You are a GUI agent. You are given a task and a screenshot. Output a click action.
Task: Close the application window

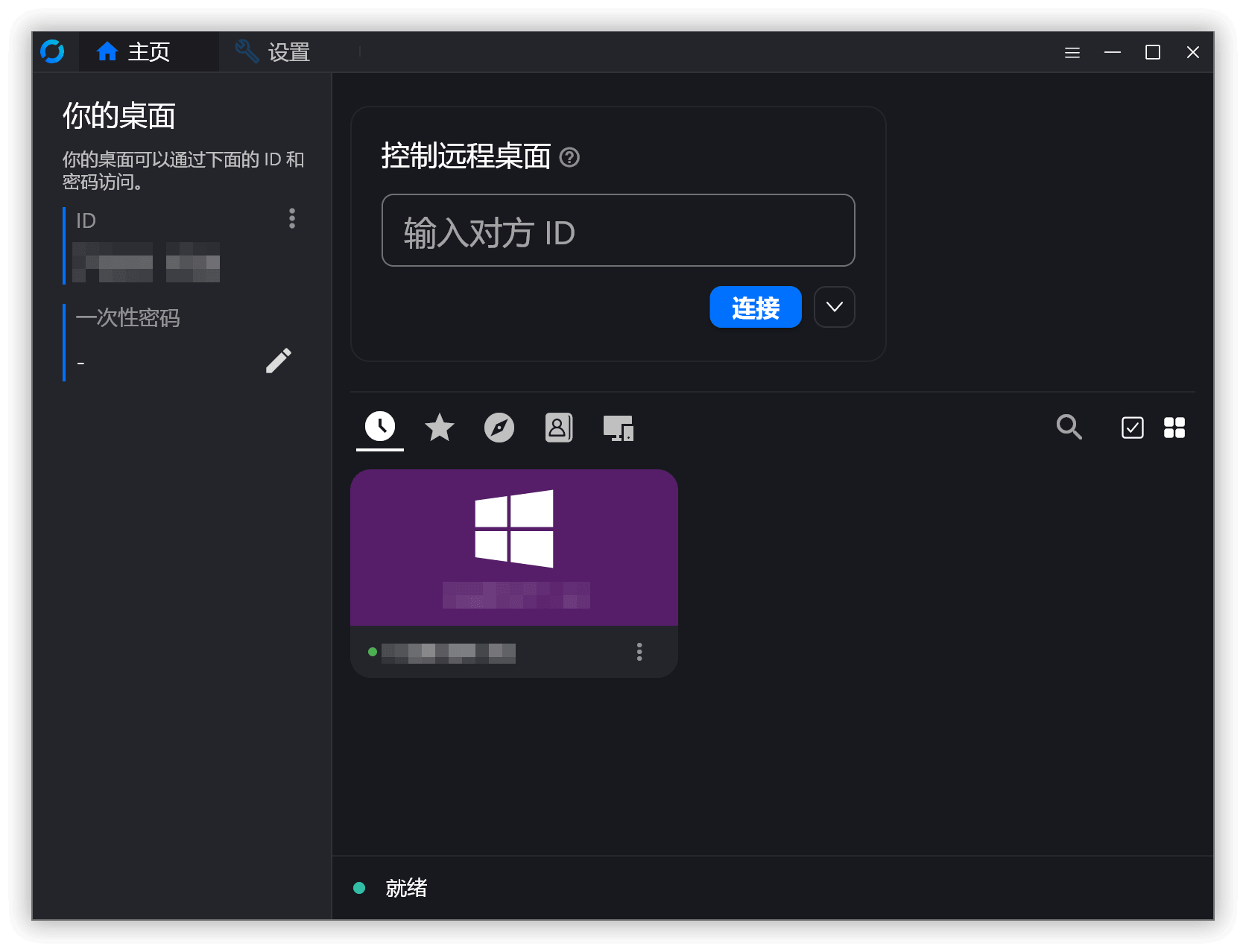tap(1193, 52)
